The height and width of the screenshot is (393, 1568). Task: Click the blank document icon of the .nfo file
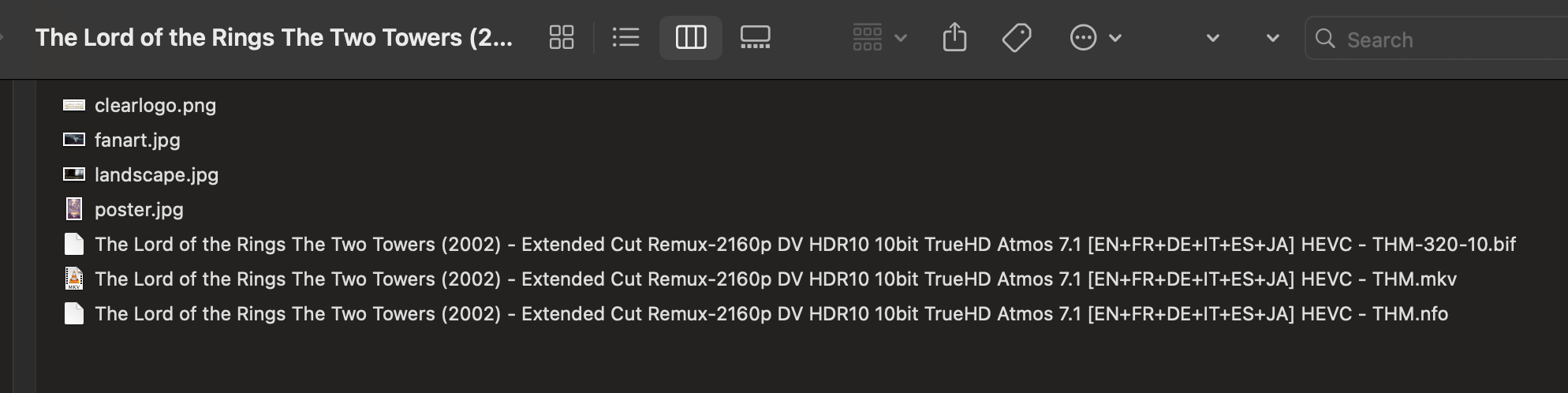(74, 313)
